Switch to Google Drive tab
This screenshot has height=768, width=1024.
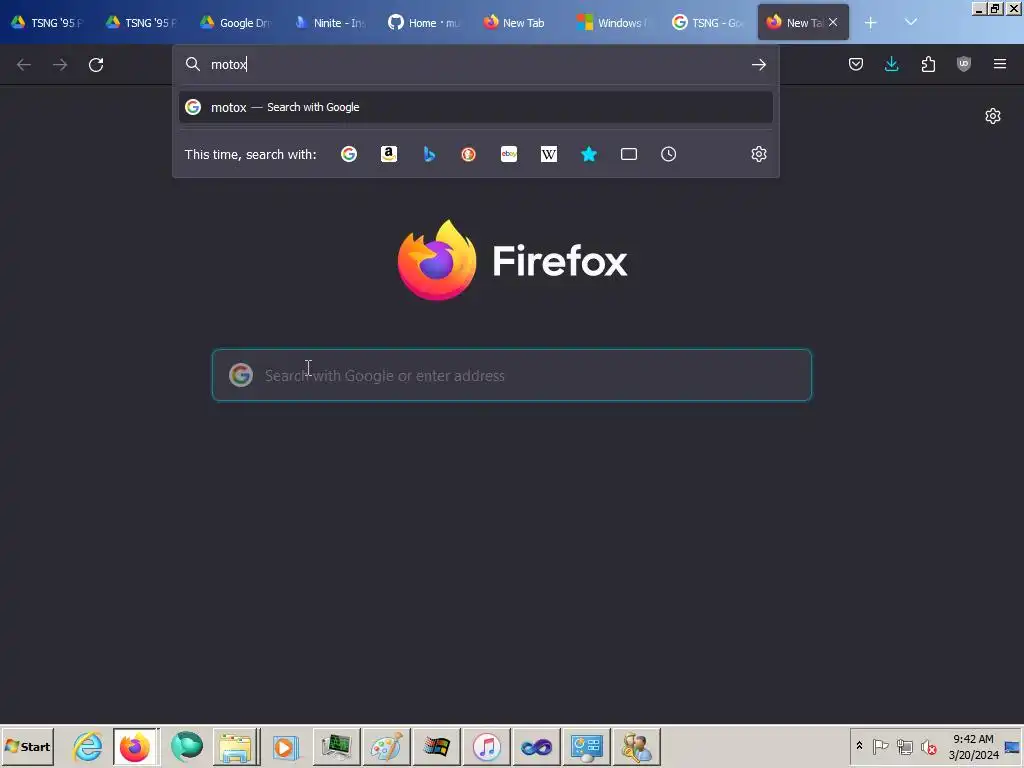[235, 23]
